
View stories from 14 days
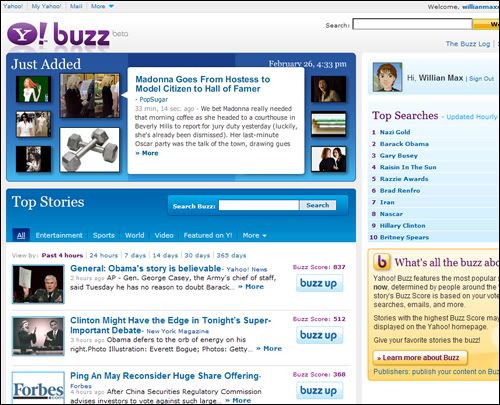(165, 255)
